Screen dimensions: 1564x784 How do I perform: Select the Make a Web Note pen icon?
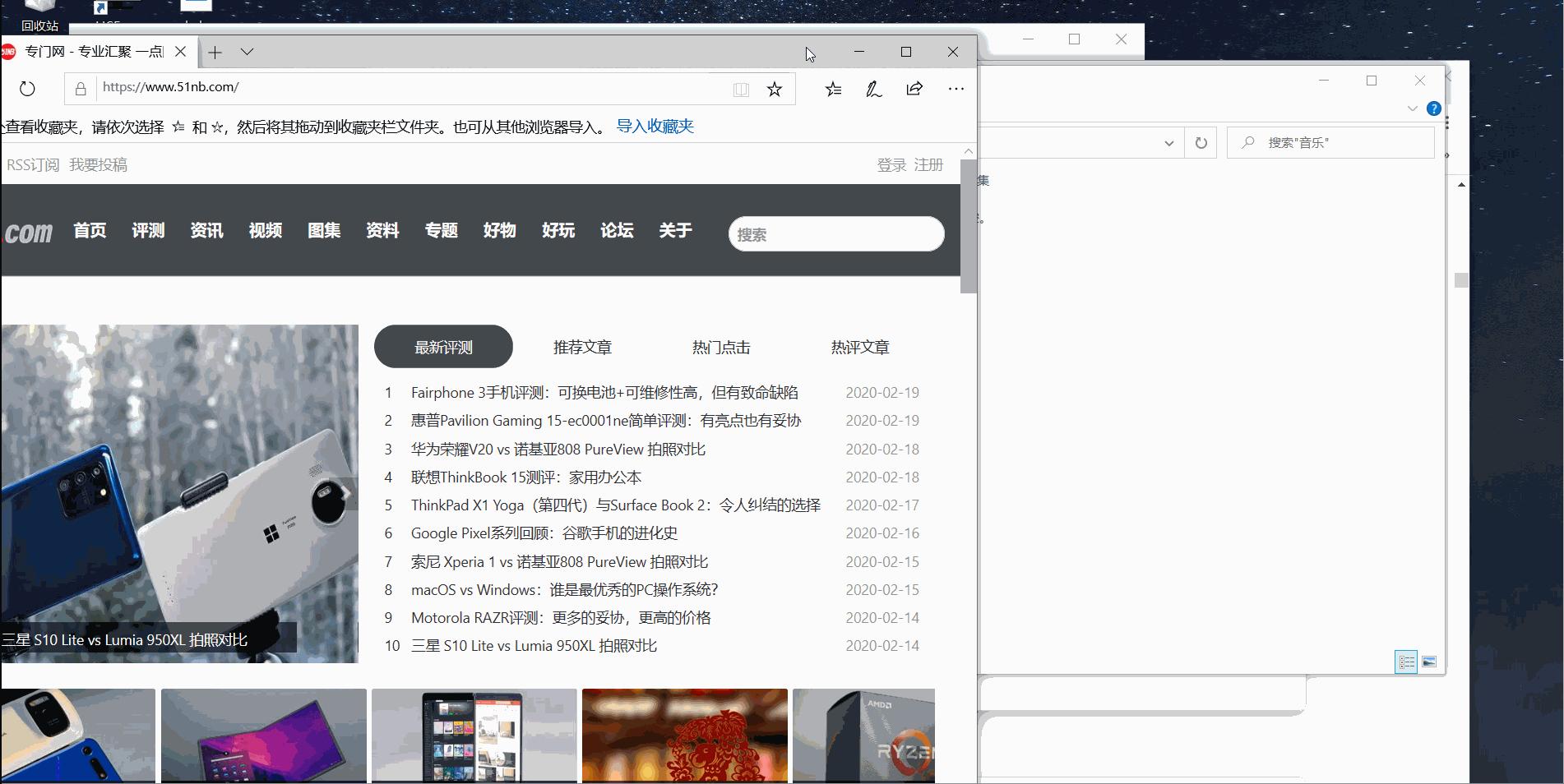coord(873,89)
